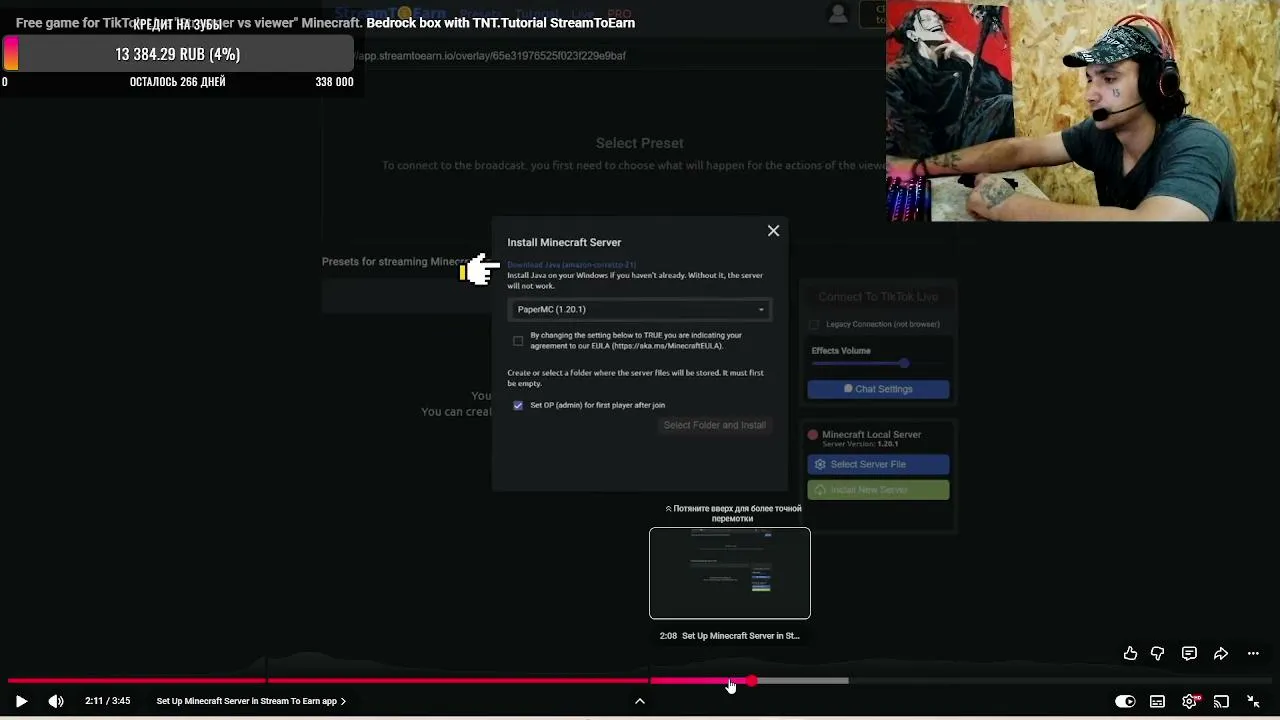
Task: Play the paused video
Action: click(x=21, y=701)
